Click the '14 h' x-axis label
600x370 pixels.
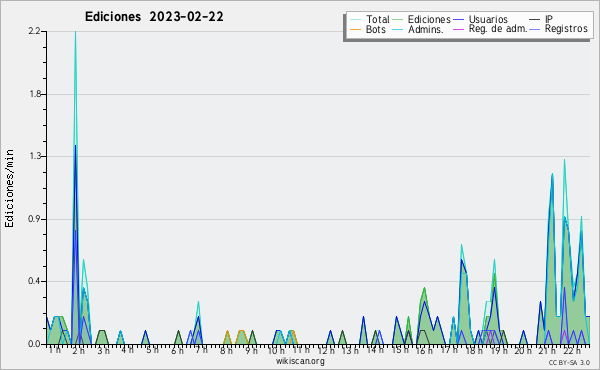click(x=375, y=350)
